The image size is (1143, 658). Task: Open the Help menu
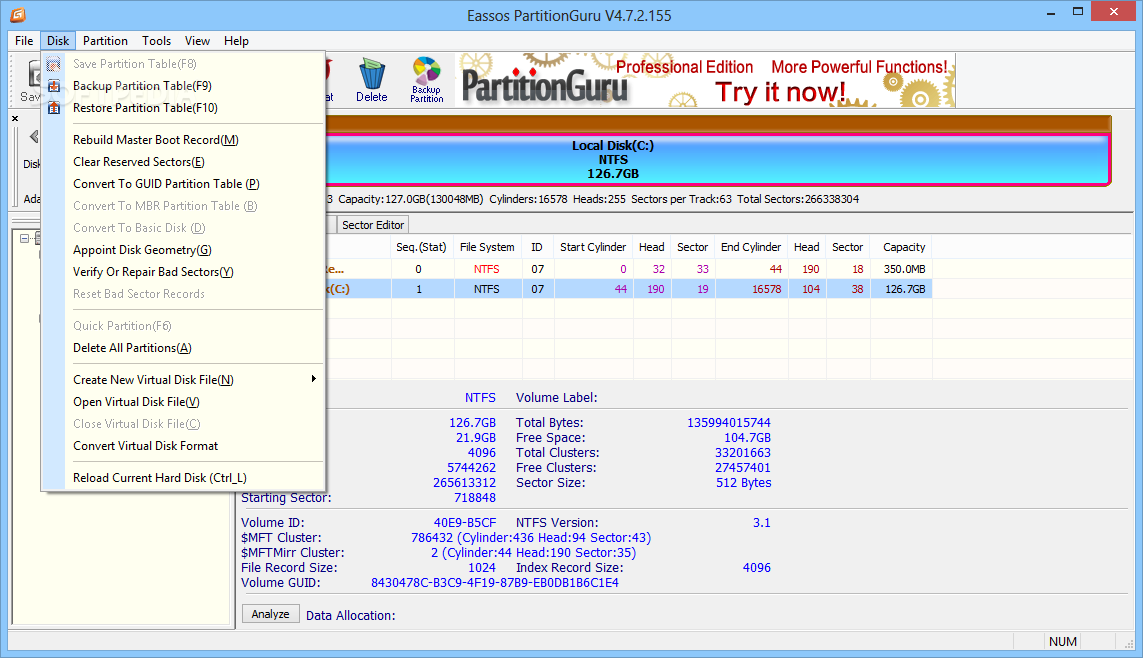(236, 41)
